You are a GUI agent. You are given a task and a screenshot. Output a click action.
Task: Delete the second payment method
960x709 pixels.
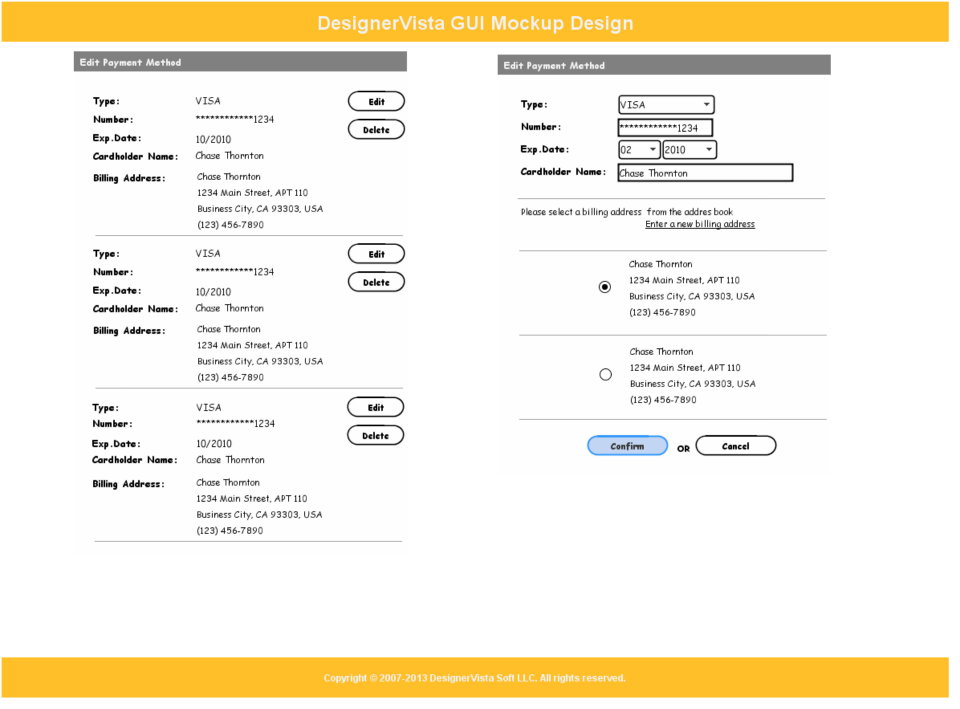(376, 282)
